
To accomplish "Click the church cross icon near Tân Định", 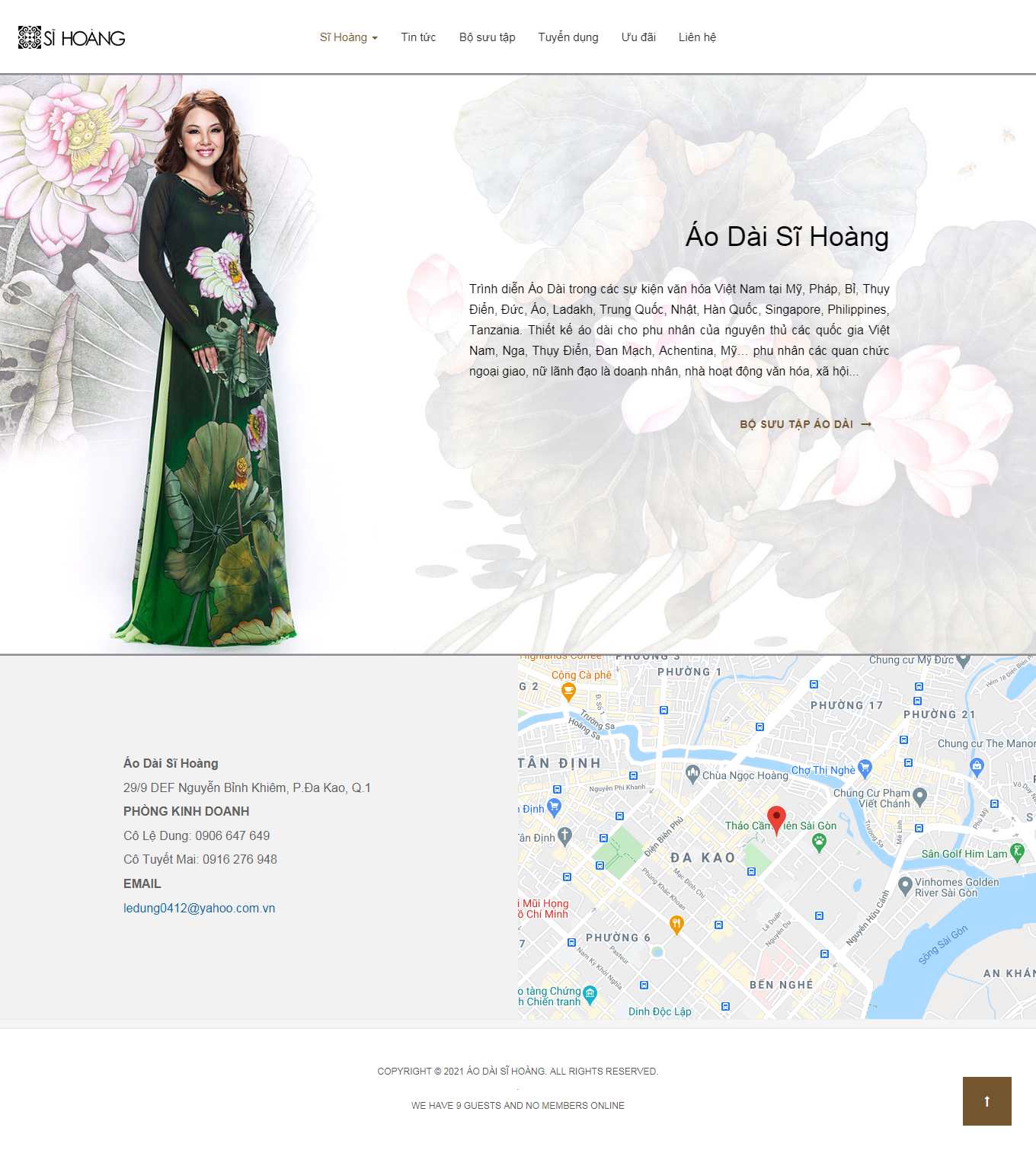I will (564, 838).
